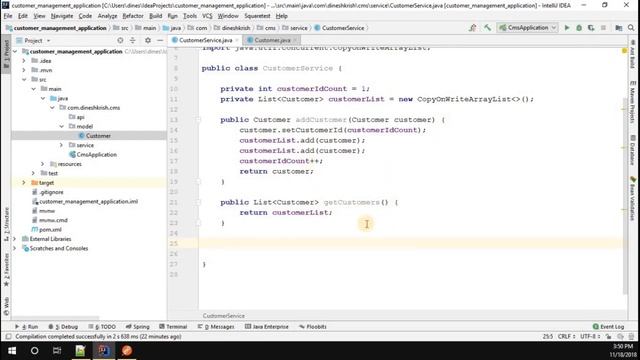Open Task View on the taskbar
The height and width of the screenshot is (360, 640).
(x=57, y=351)
